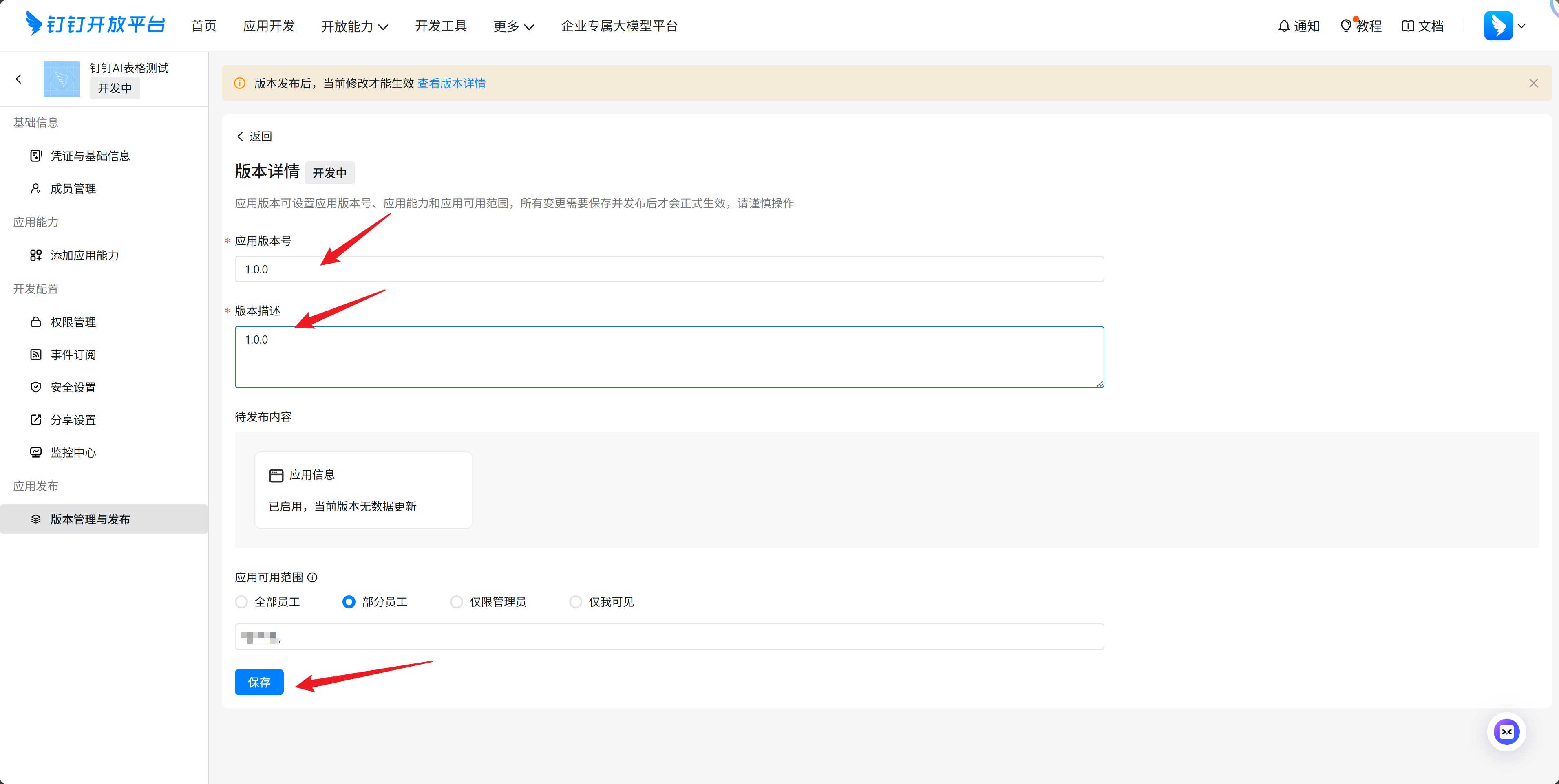Click the info icon beside 应用可用范围
The width and height of the screenshot is (1559, 784).
coord(312,577)
